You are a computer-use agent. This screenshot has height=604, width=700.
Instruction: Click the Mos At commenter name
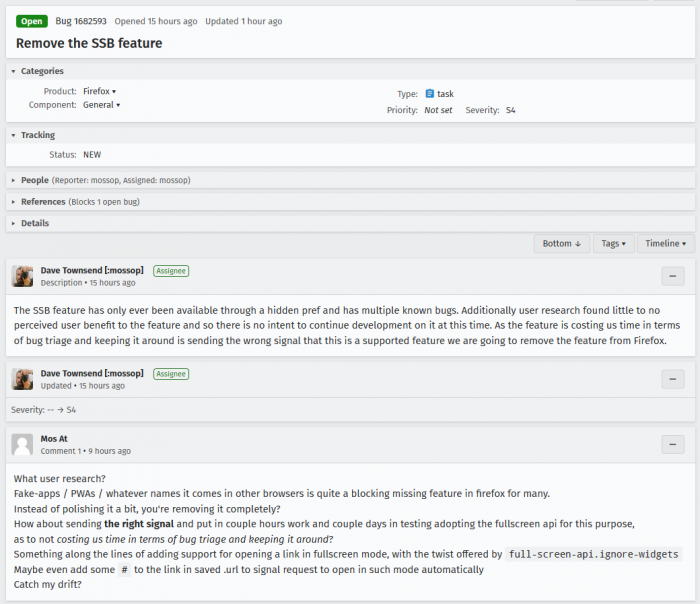[55, 439]
